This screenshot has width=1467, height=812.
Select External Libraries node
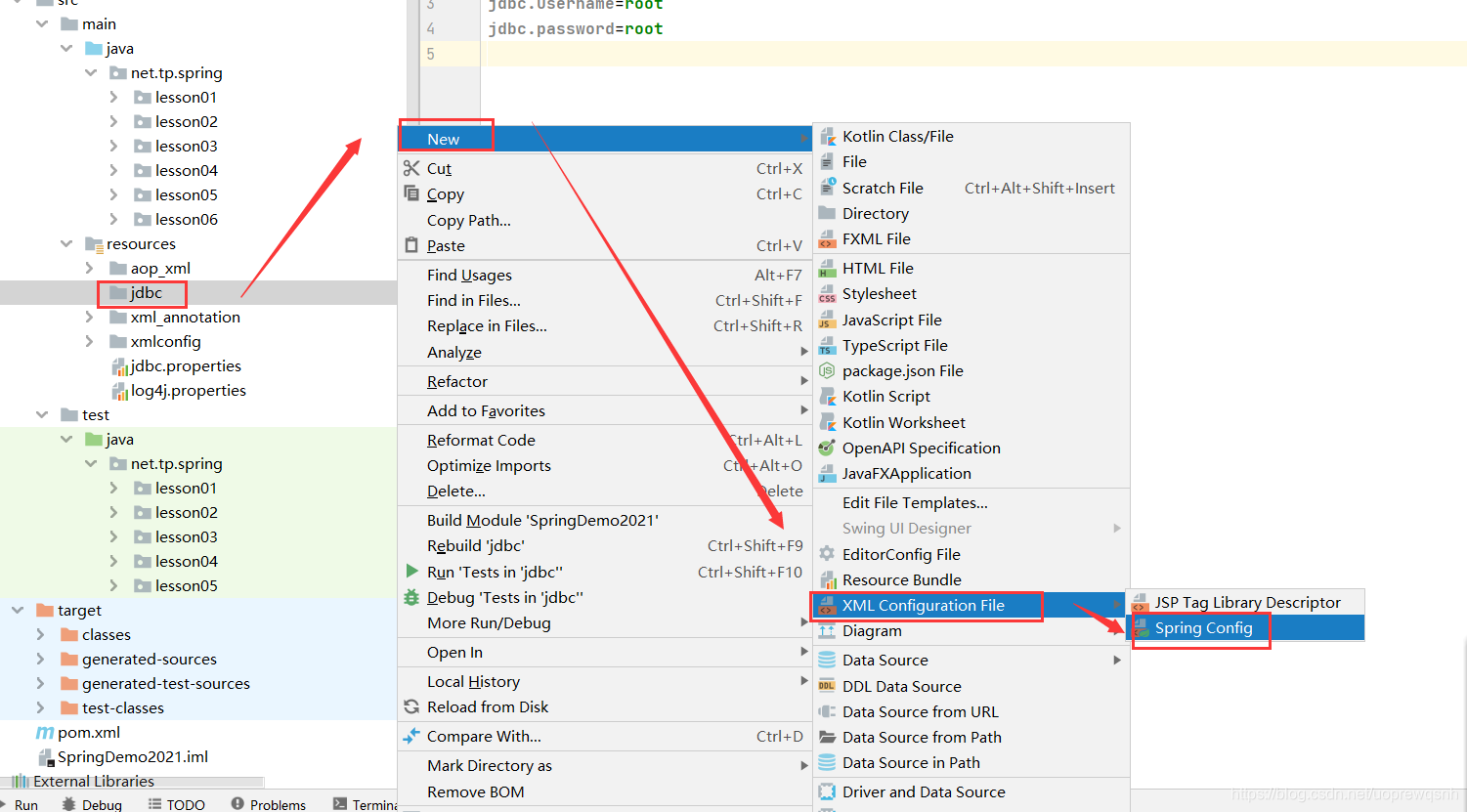click(94, 781)
